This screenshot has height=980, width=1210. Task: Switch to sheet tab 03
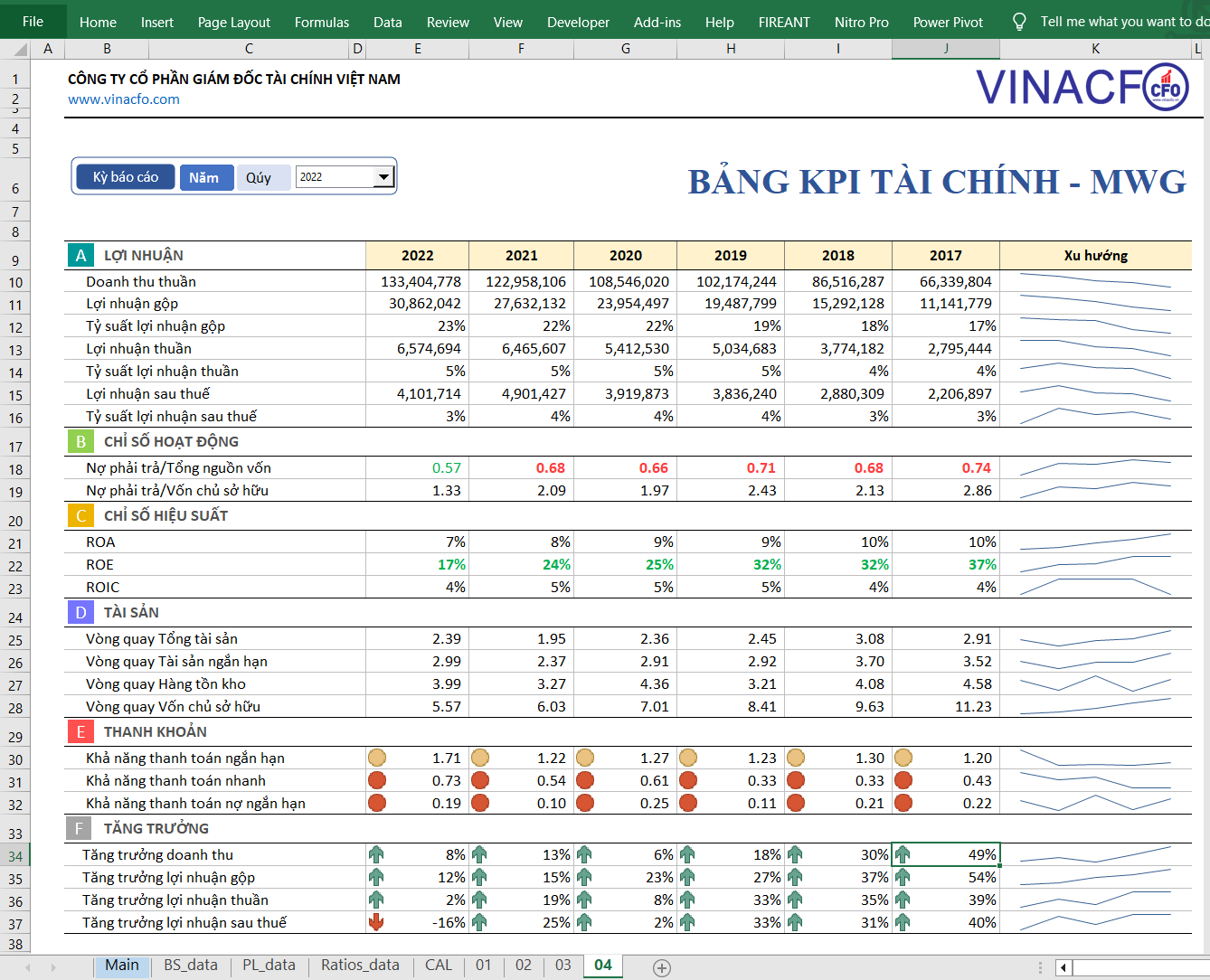563,965
